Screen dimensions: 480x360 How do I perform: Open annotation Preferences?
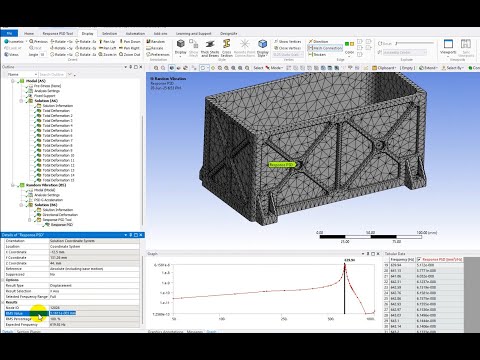coord(158,54)
